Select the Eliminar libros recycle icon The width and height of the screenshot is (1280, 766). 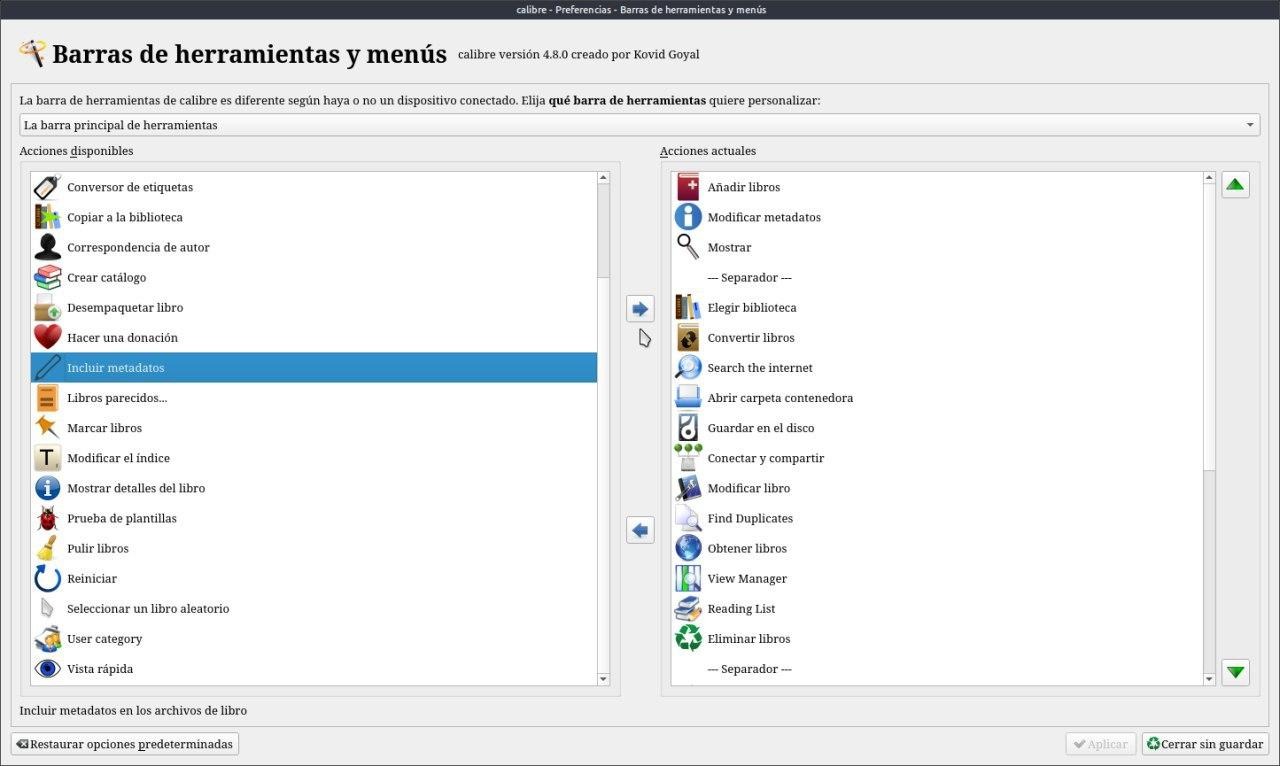pyautogui.click(x=688, y=638)
